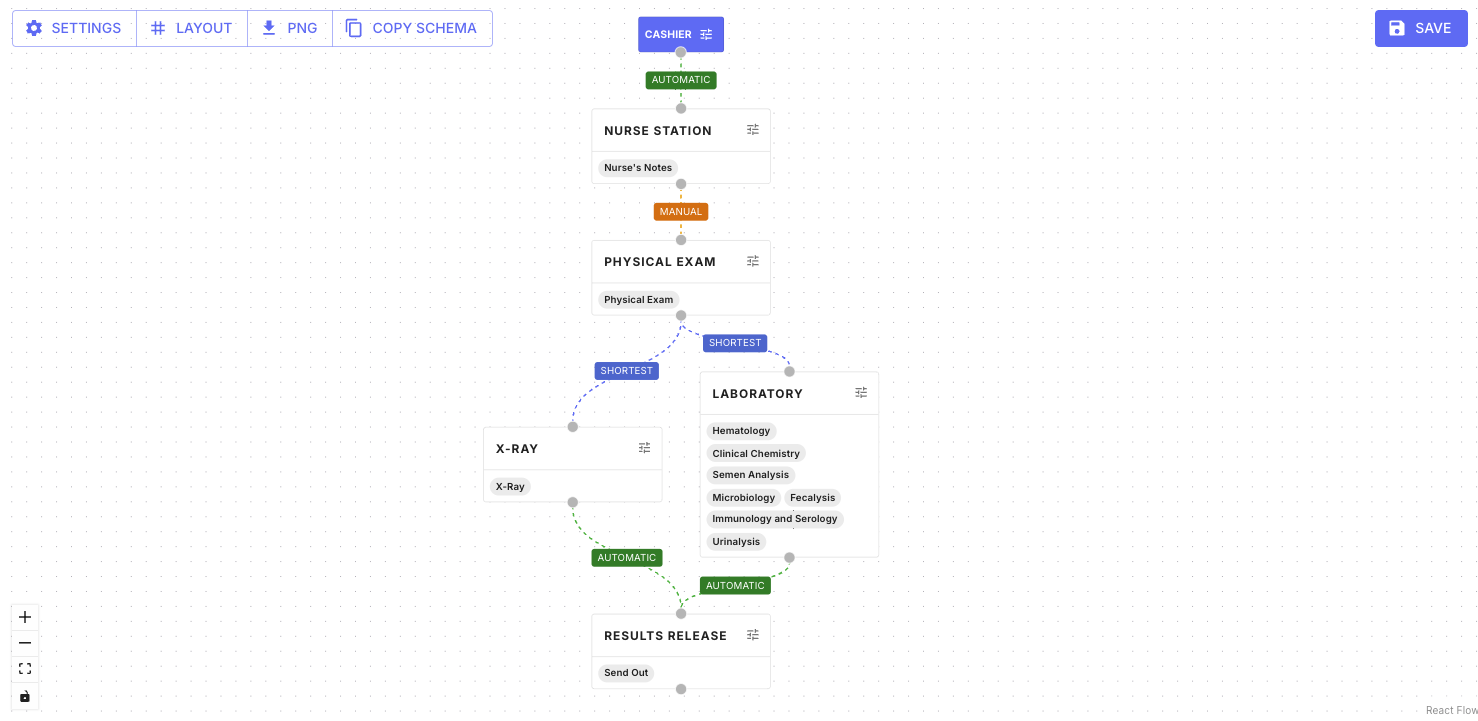1478x721 pixels.
Task: Click the Layout toolbar button
Action: point(191,28)
